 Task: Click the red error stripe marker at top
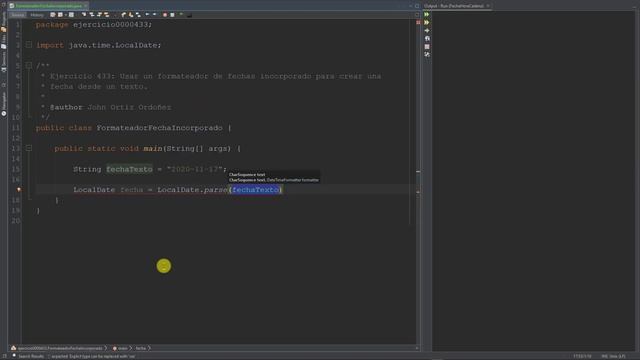click(418, 22)
